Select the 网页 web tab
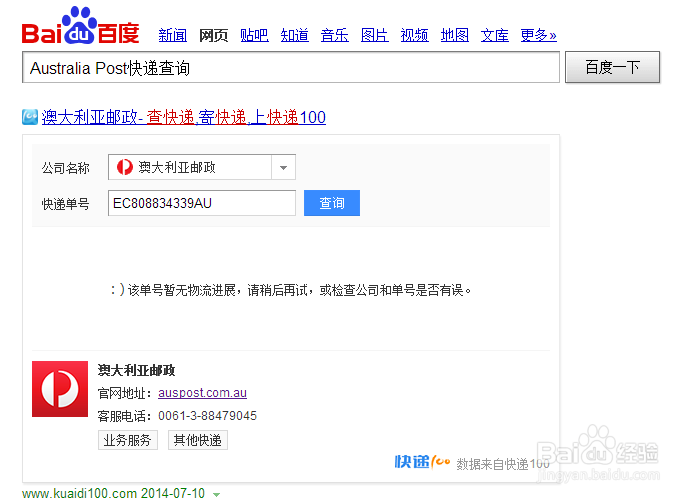The height and width of the screenshot is (500, 700). (213, 35)
